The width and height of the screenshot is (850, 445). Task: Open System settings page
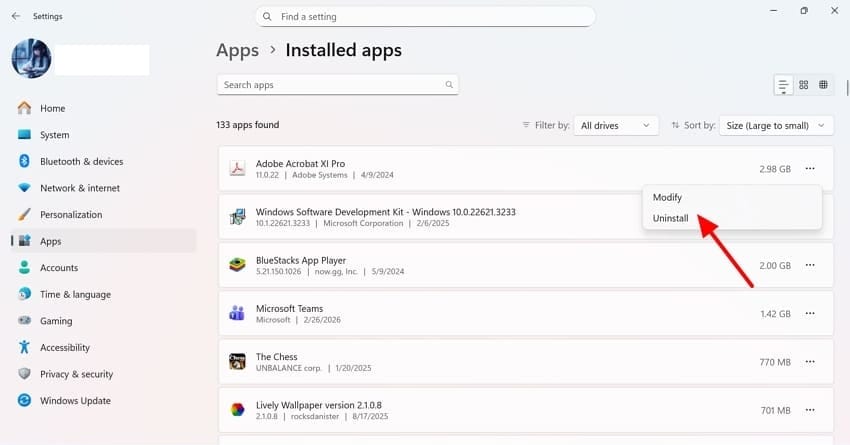pyautogui.click(x=103, y=135)
